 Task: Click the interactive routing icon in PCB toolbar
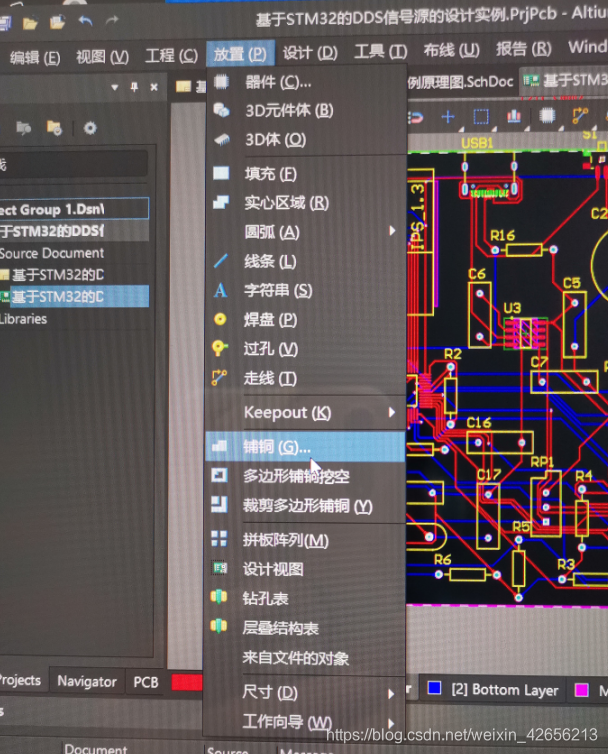(580, 115)
